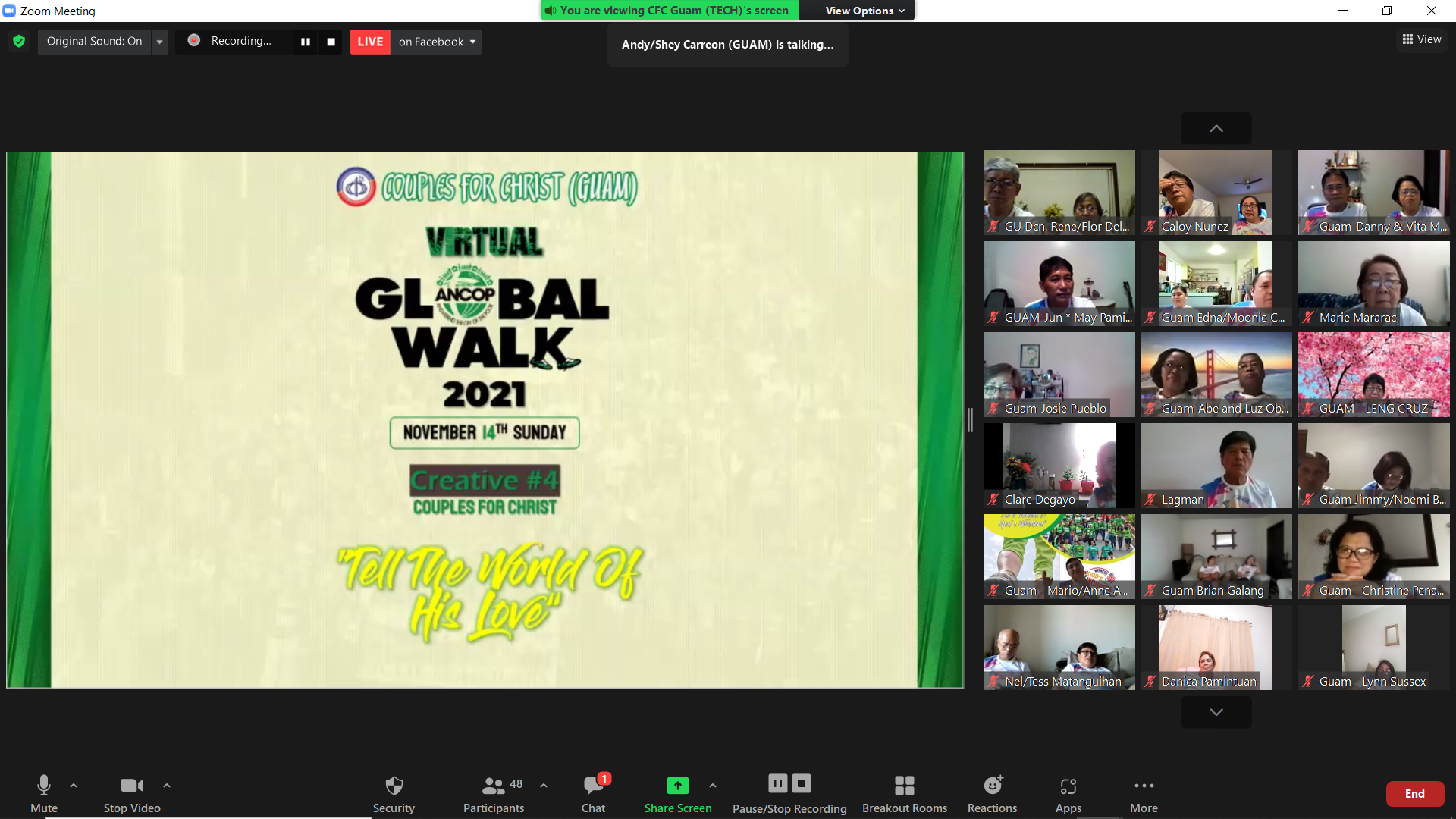Open the Participants panel icon
This screenshot has height=819, width=1456.
tap(493, 786)
